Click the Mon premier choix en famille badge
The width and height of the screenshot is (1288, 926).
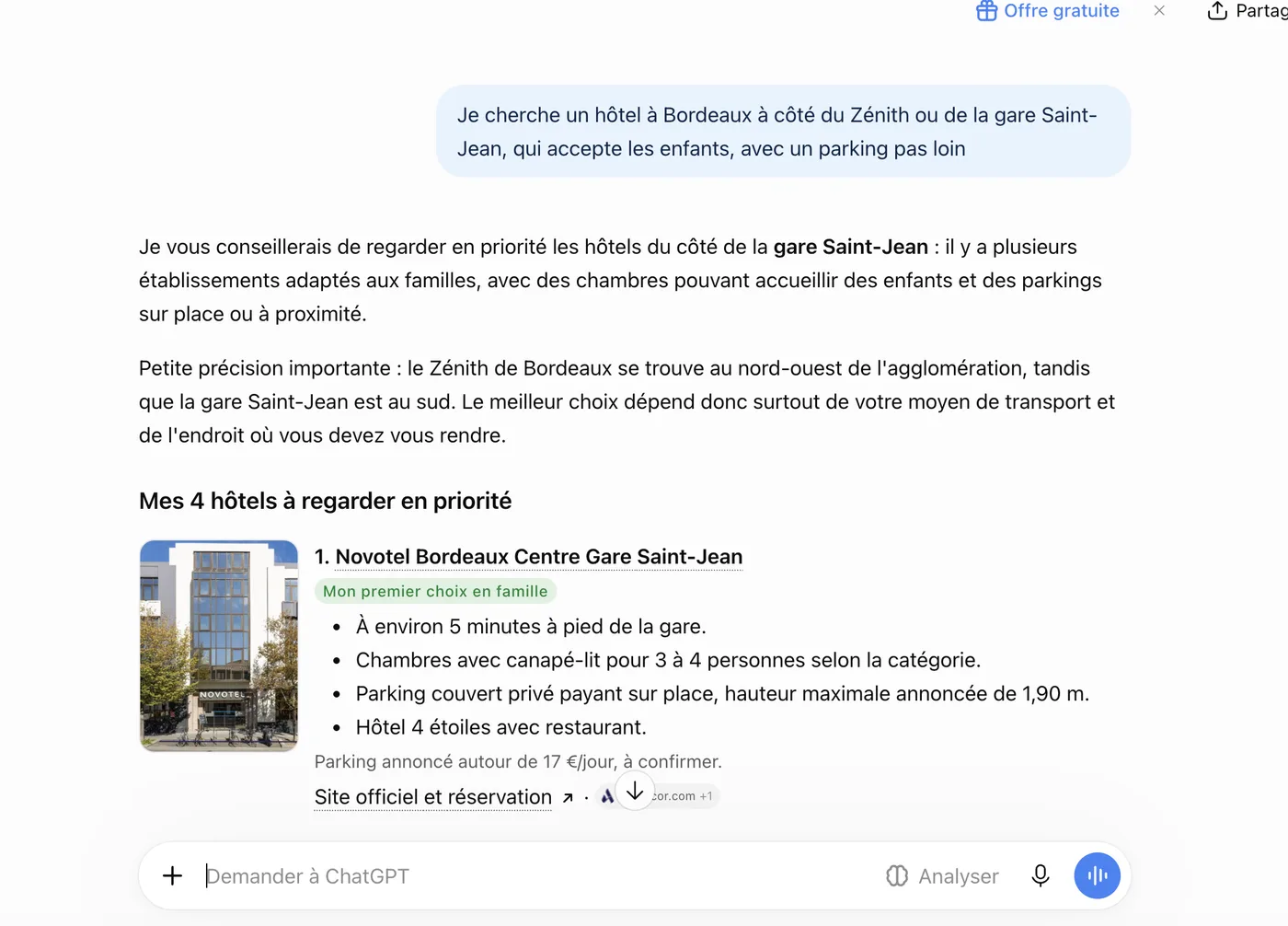435,591
